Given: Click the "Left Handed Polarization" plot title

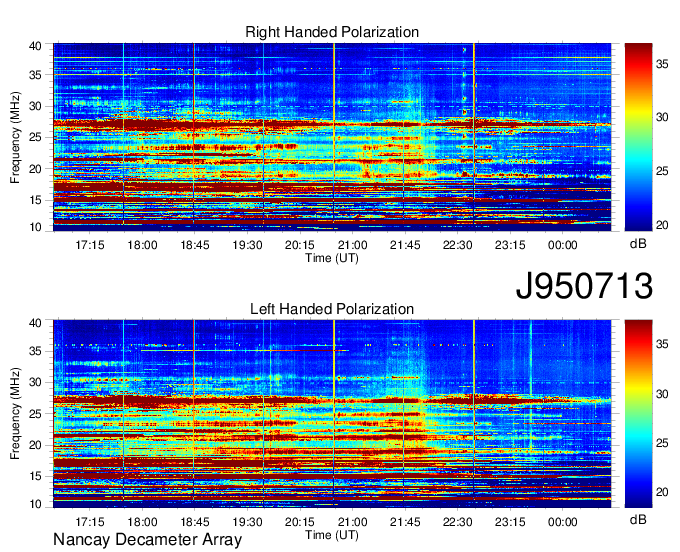Looking at the screenshot, I should (332, 309).
